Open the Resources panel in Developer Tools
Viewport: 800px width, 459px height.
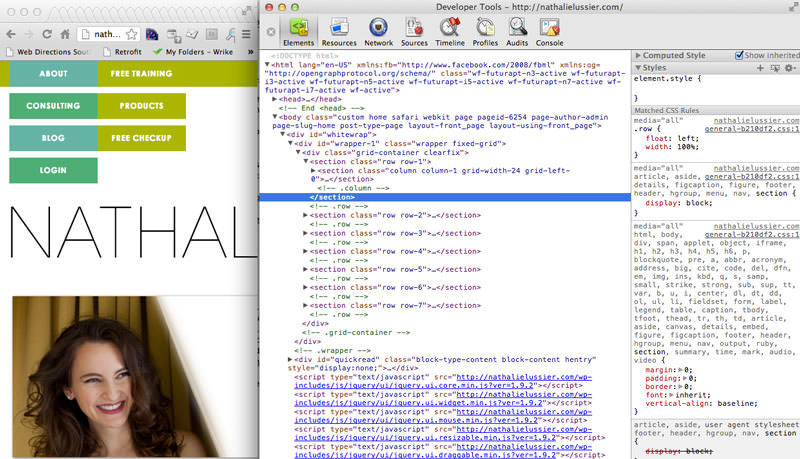click(339, 32)
